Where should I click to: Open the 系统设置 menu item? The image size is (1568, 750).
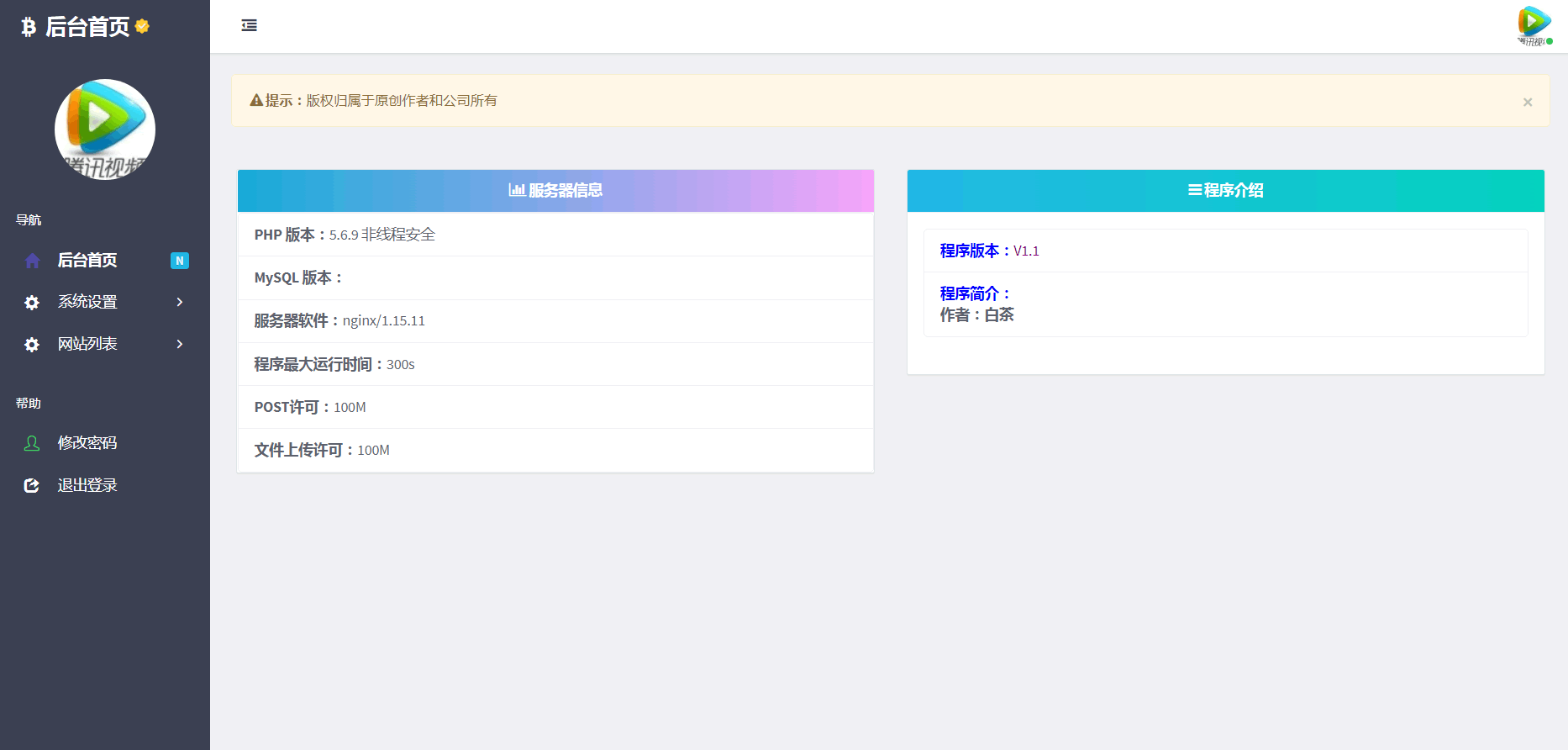click(x=87, y=302)
